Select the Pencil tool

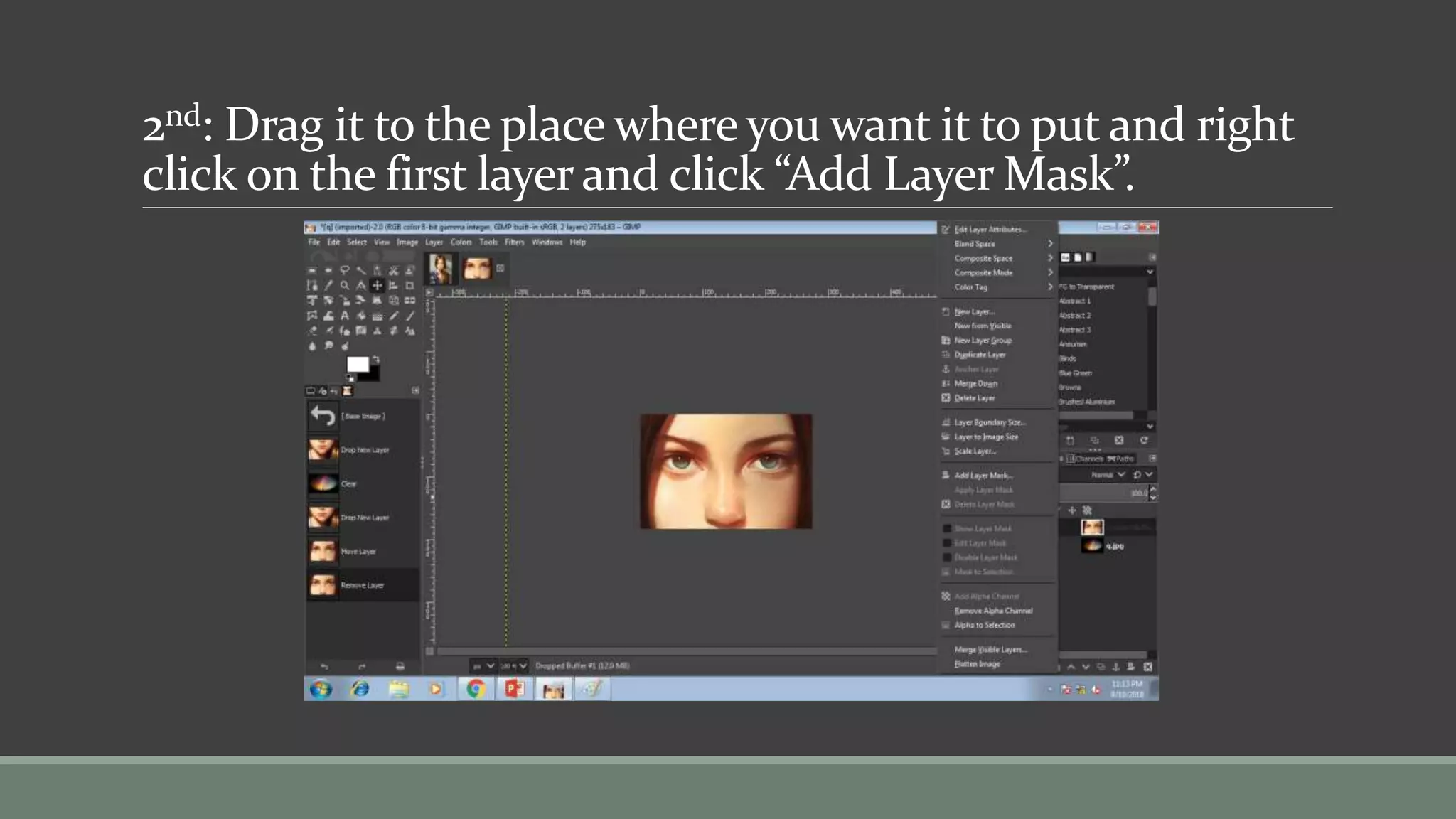point(393,316)
